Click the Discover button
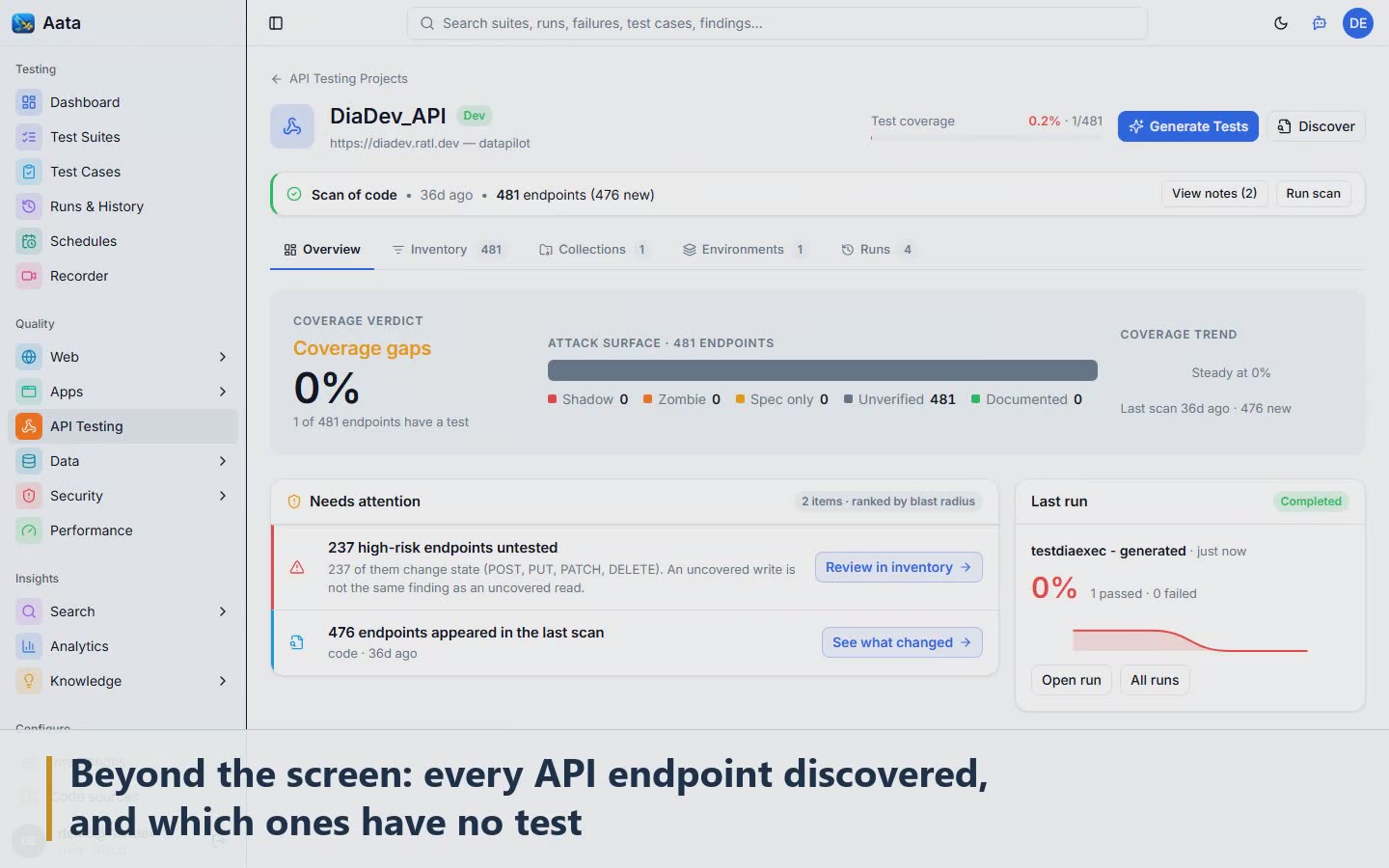The width and height of the screenshot is (1389, 868). point(1316,126)
